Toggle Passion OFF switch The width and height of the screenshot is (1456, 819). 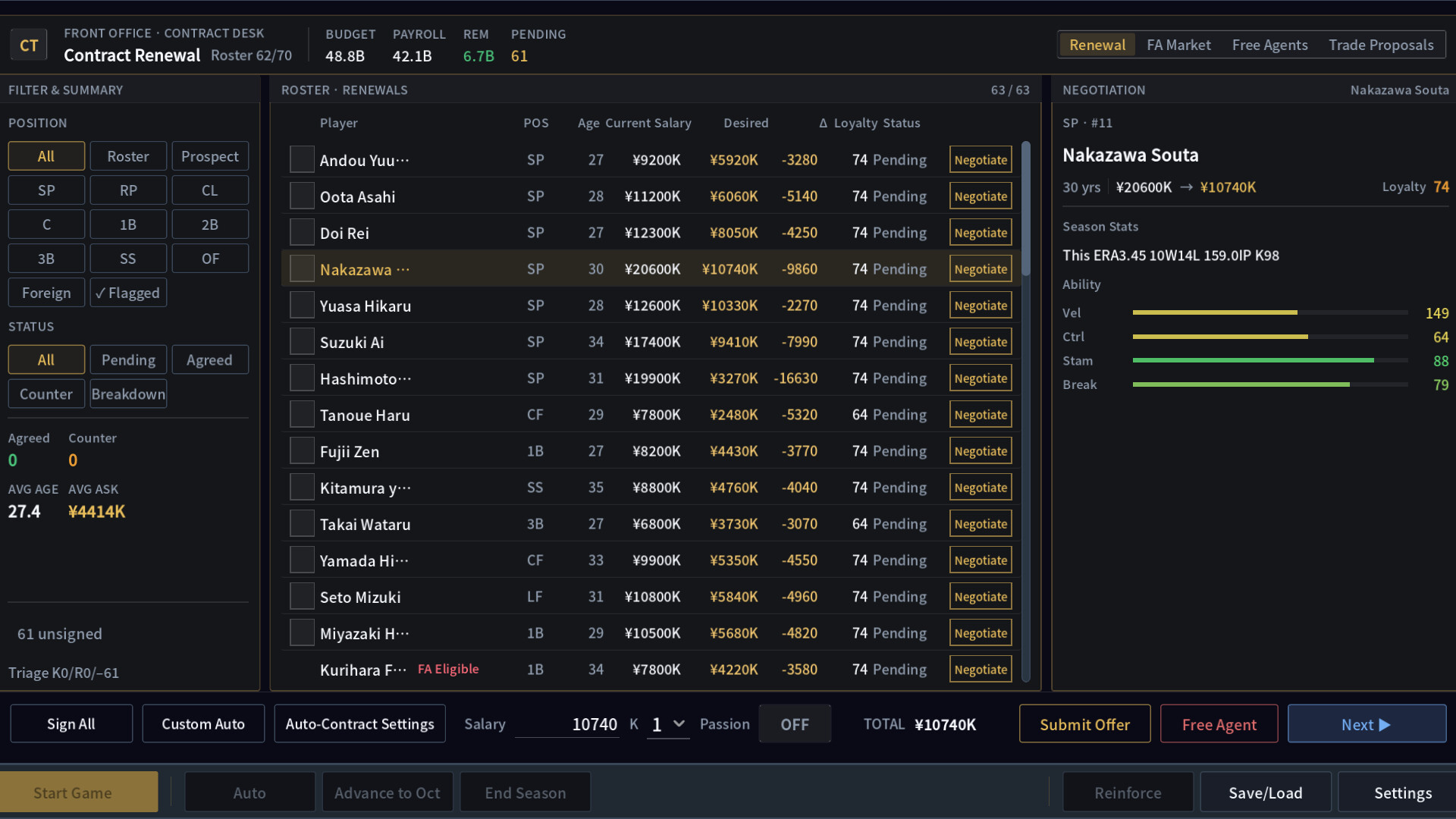(795, 724)
